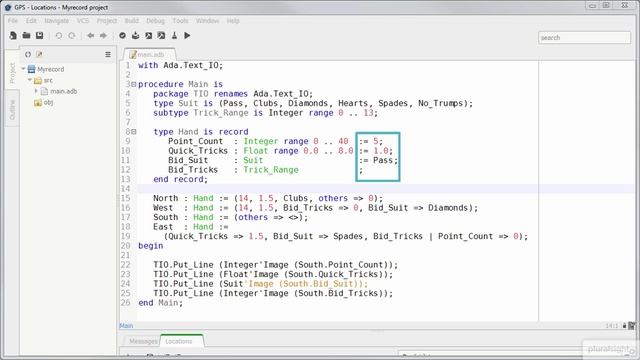Click inside the search field
640x360 pixels.
pyautogui.click(x=584, y=38)
